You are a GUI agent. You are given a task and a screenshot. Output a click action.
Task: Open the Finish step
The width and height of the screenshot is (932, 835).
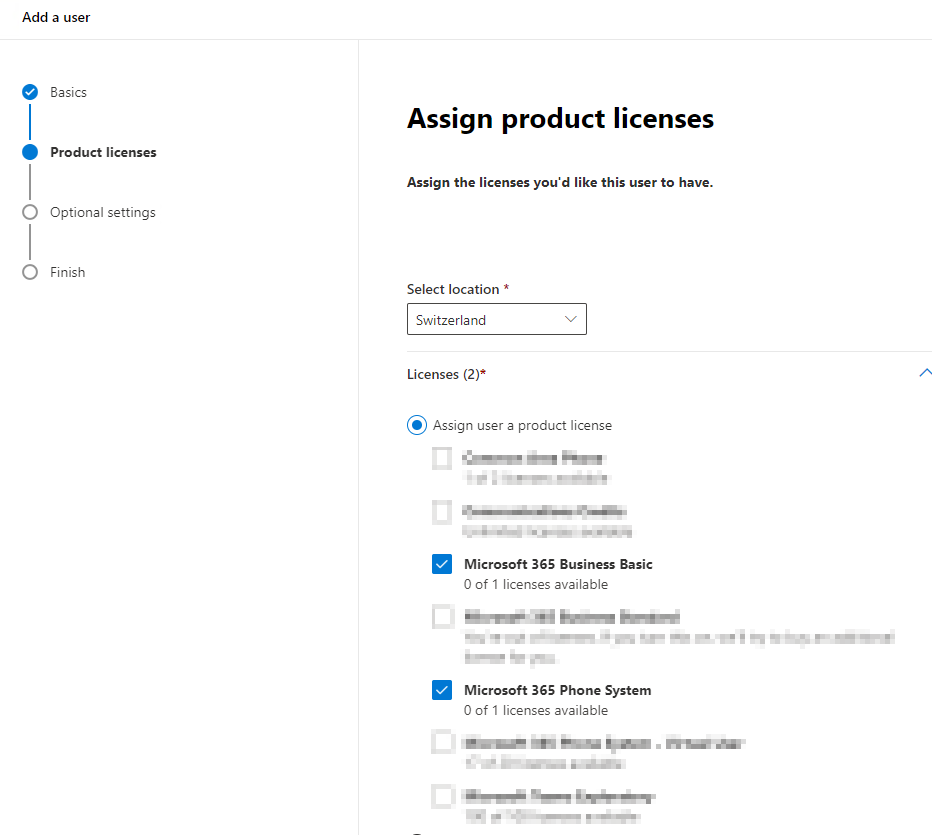[x=67, y=272]
